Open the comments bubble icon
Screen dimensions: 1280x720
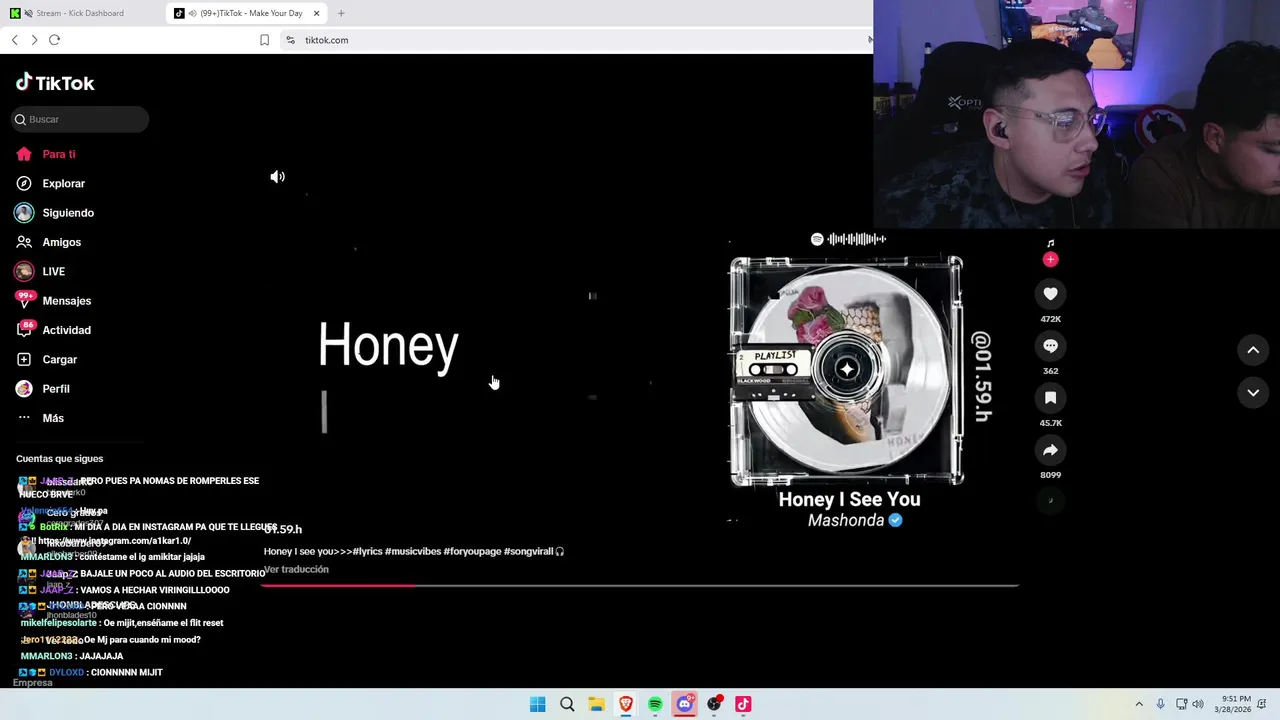1050,346
